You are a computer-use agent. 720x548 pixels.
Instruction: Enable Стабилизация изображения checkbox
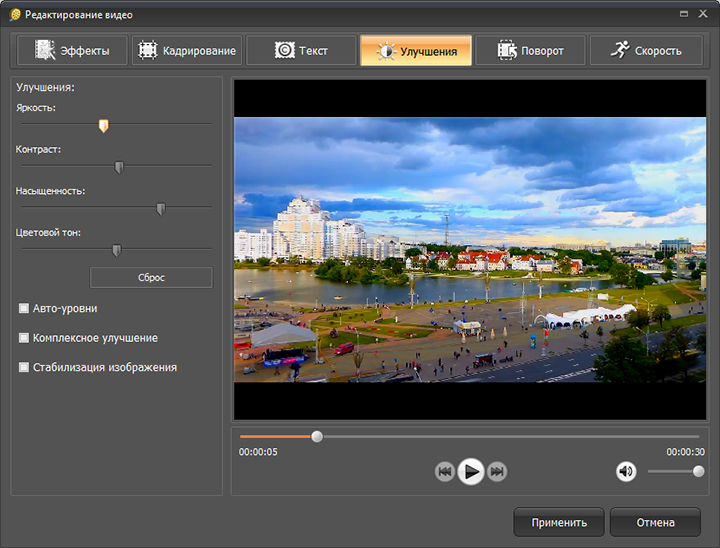[24, 367]
